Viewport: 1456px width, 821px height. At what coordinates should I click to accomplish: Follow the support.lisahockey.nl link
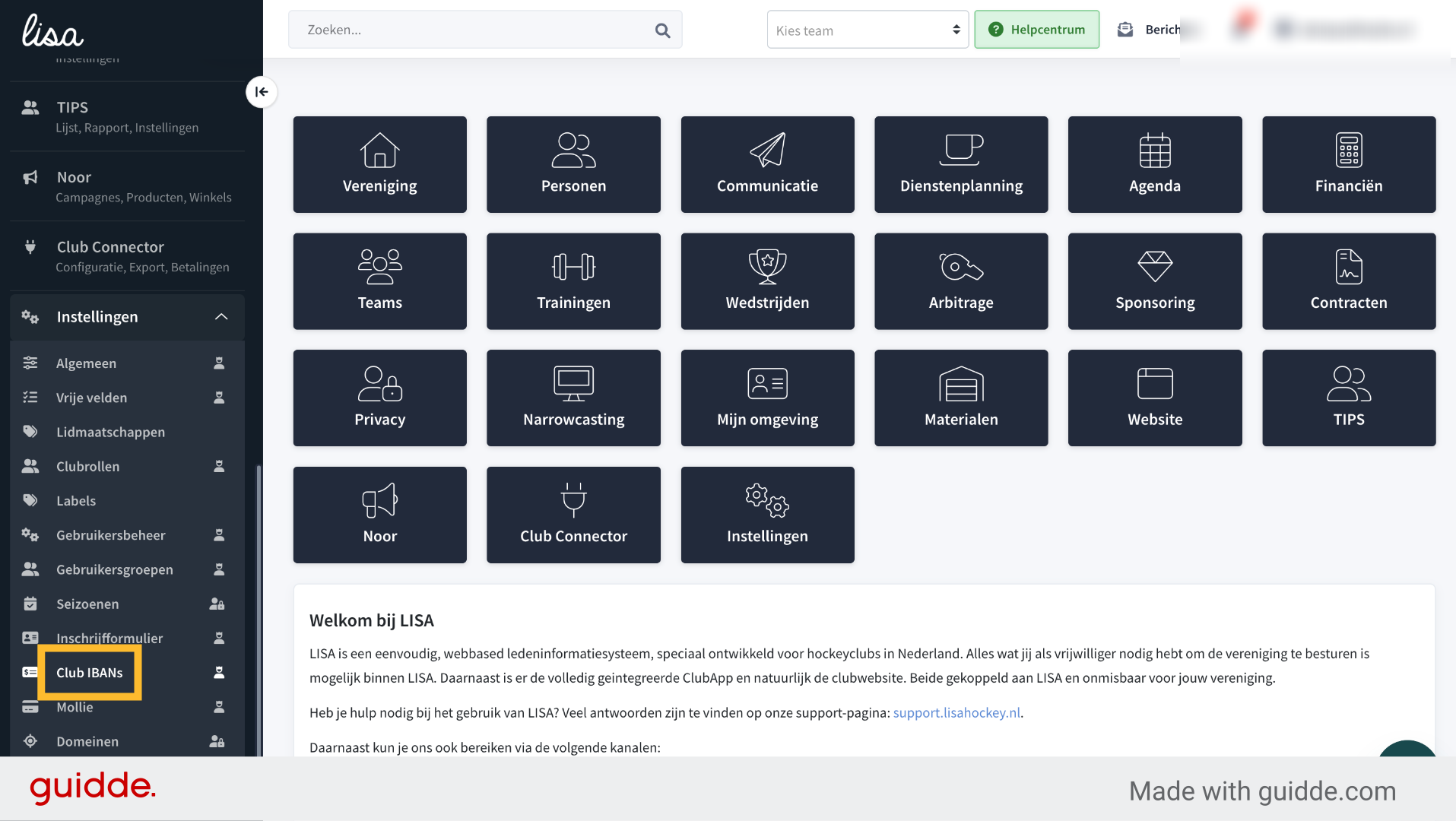(x=956, y=712)
